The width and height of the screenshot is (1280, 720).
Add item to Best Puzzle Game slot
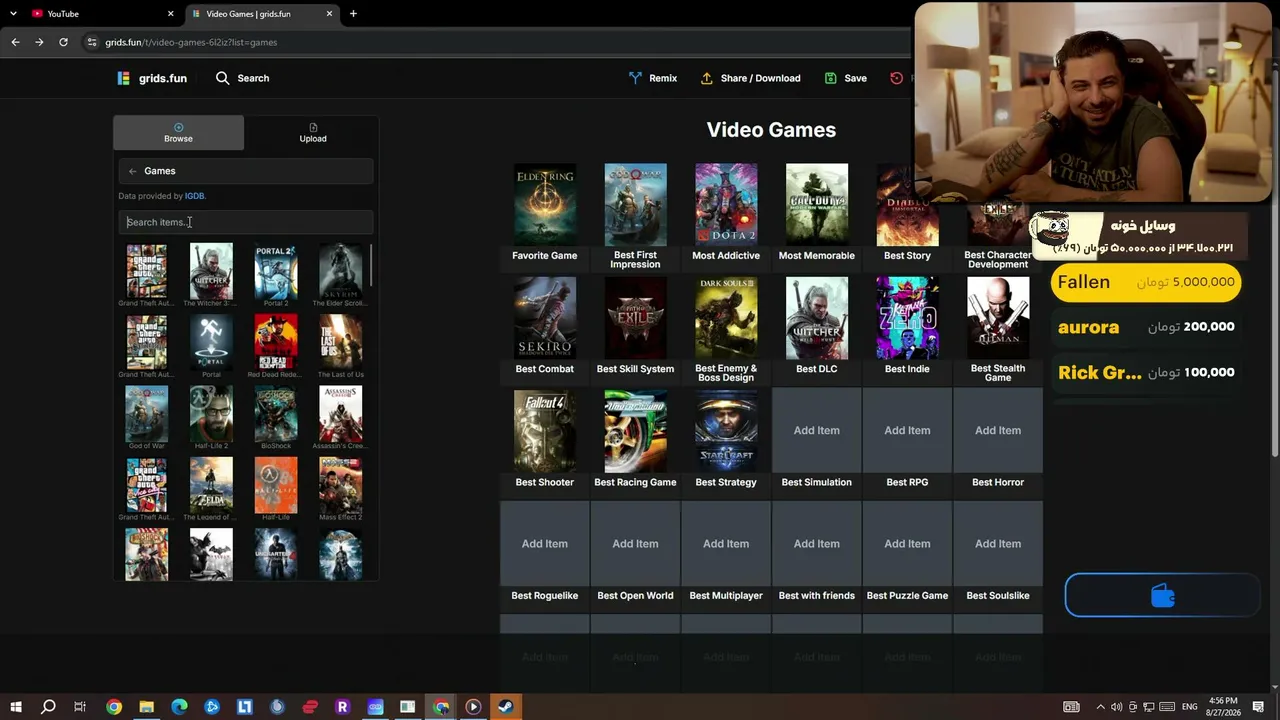pyautogui.click(x=907, y=544)
